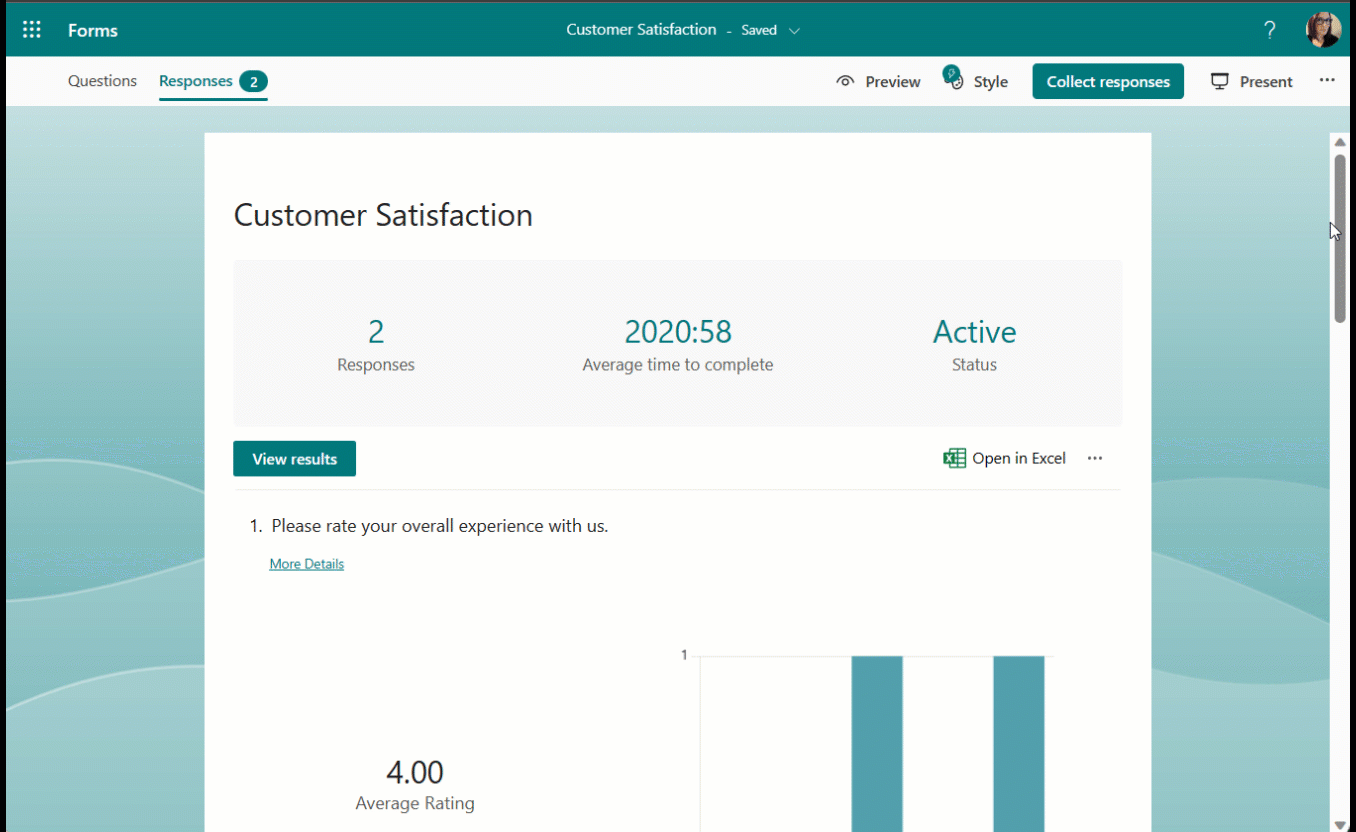The height and width of the screenshot is (832, 1356).
Task: Click the Collect responses button
Action: [x=1107, y=81]
